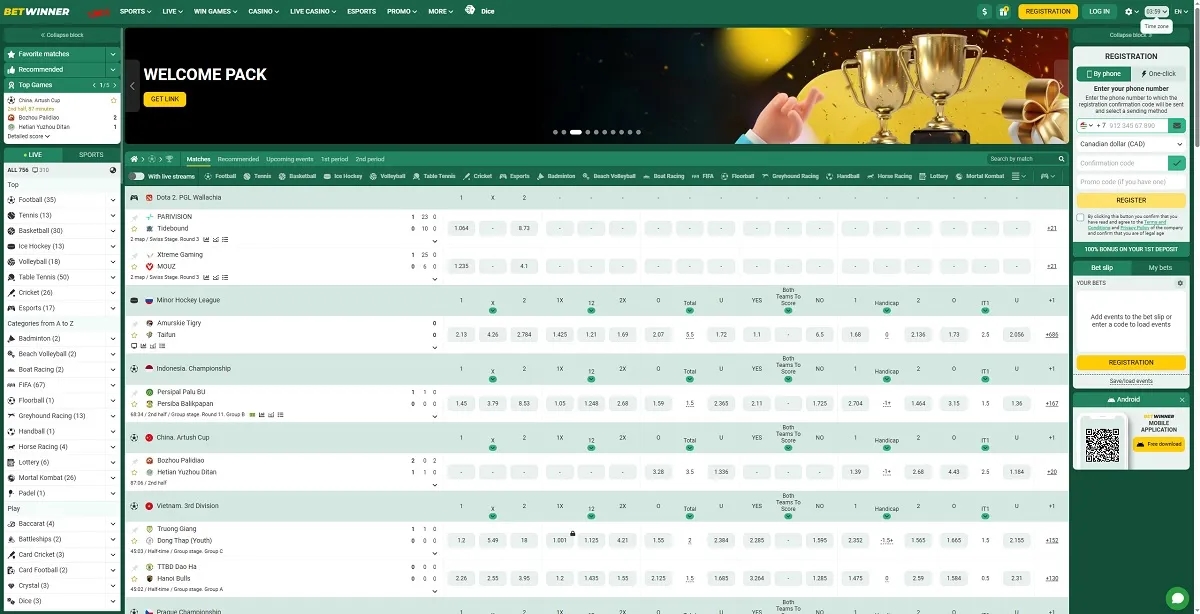Filter by Table Tennis in sports bar
The image size is (1200, 614).
click(434, 176)
